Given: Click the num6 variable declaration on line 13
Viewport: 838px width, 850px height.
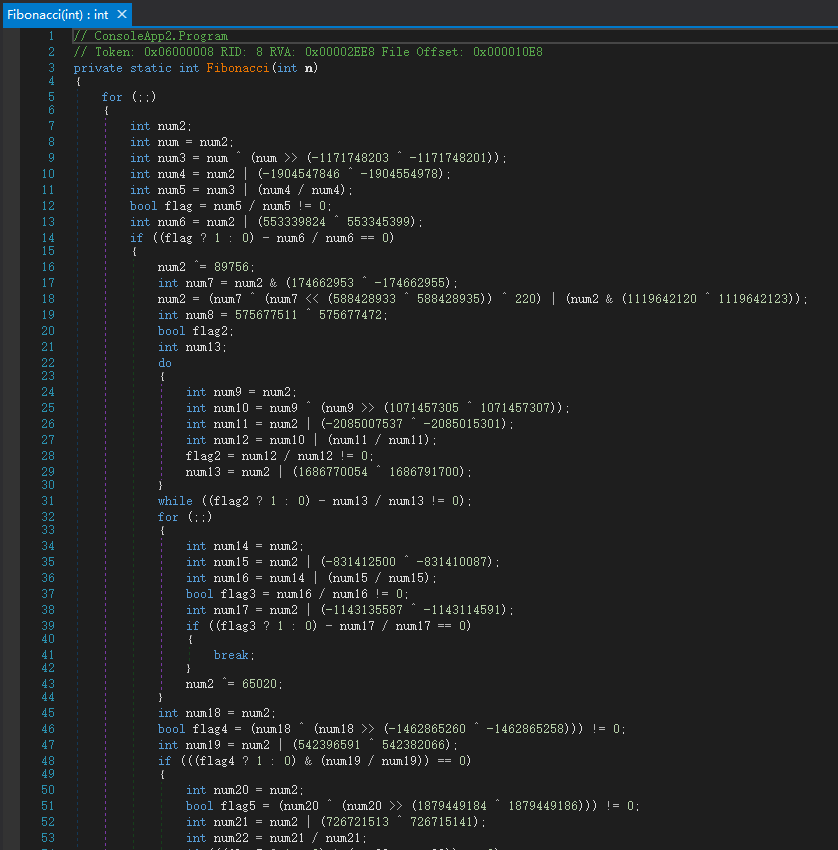Looking at the screenshot, I should [x=172, y=222].
